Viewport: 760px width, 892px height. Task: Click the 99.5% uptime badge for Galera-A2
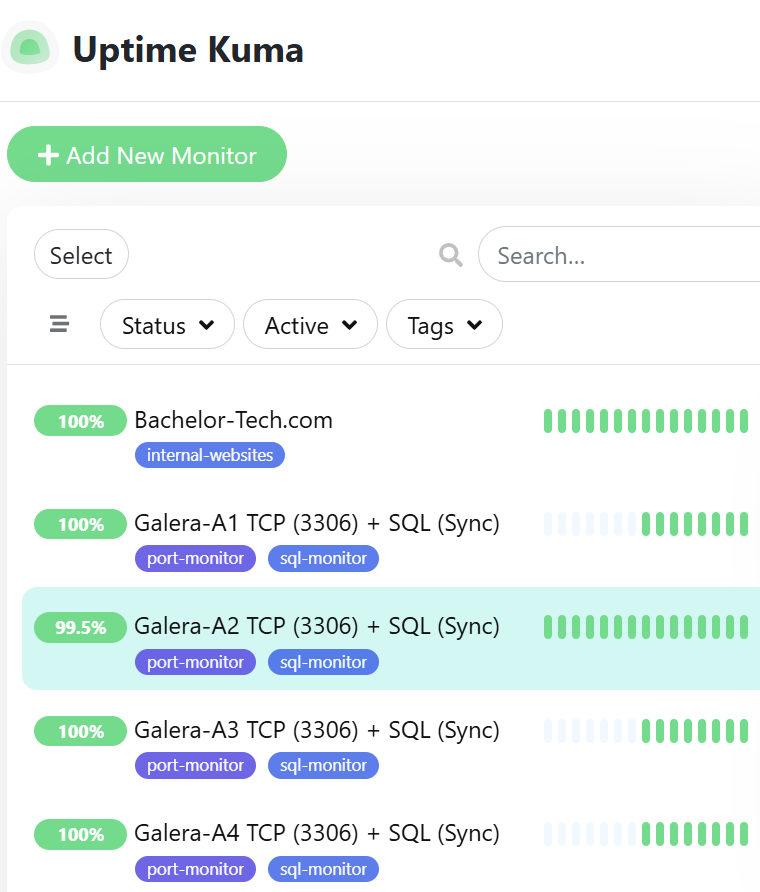pyautogui.click(x=80, y=627)
